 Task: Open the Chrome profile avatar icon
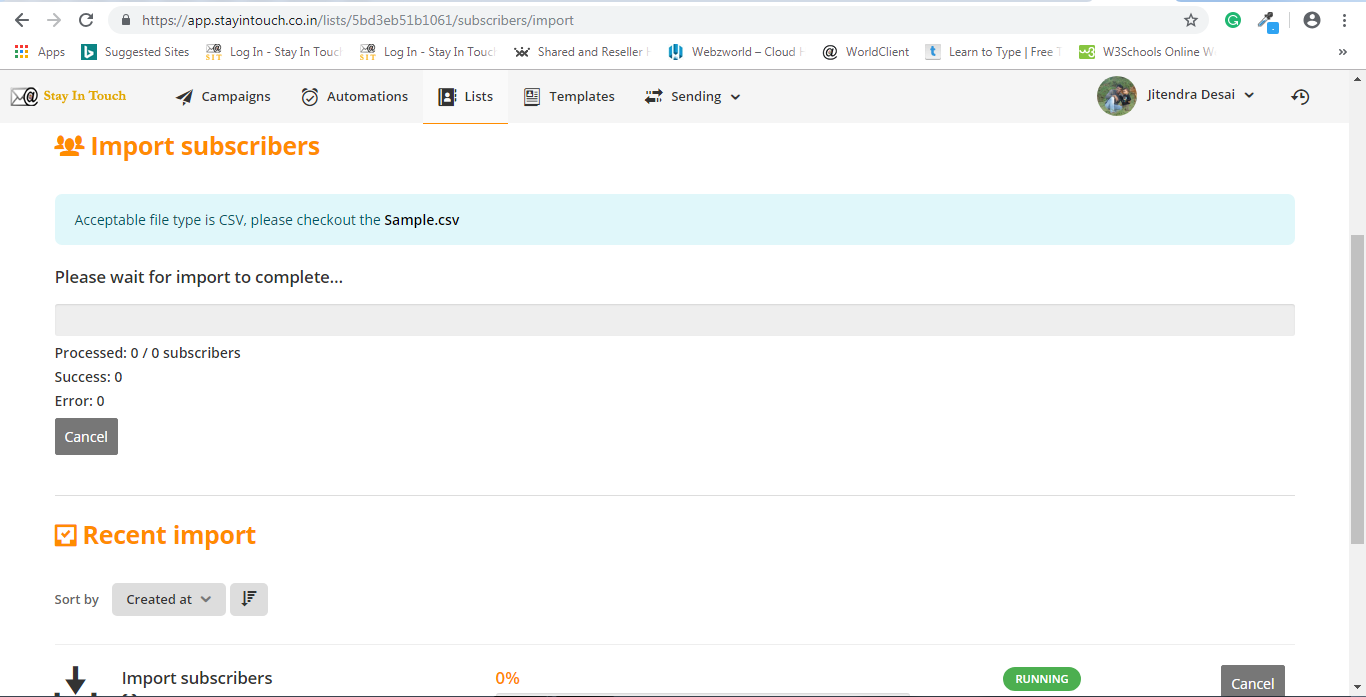click(x=1312, y=20)
